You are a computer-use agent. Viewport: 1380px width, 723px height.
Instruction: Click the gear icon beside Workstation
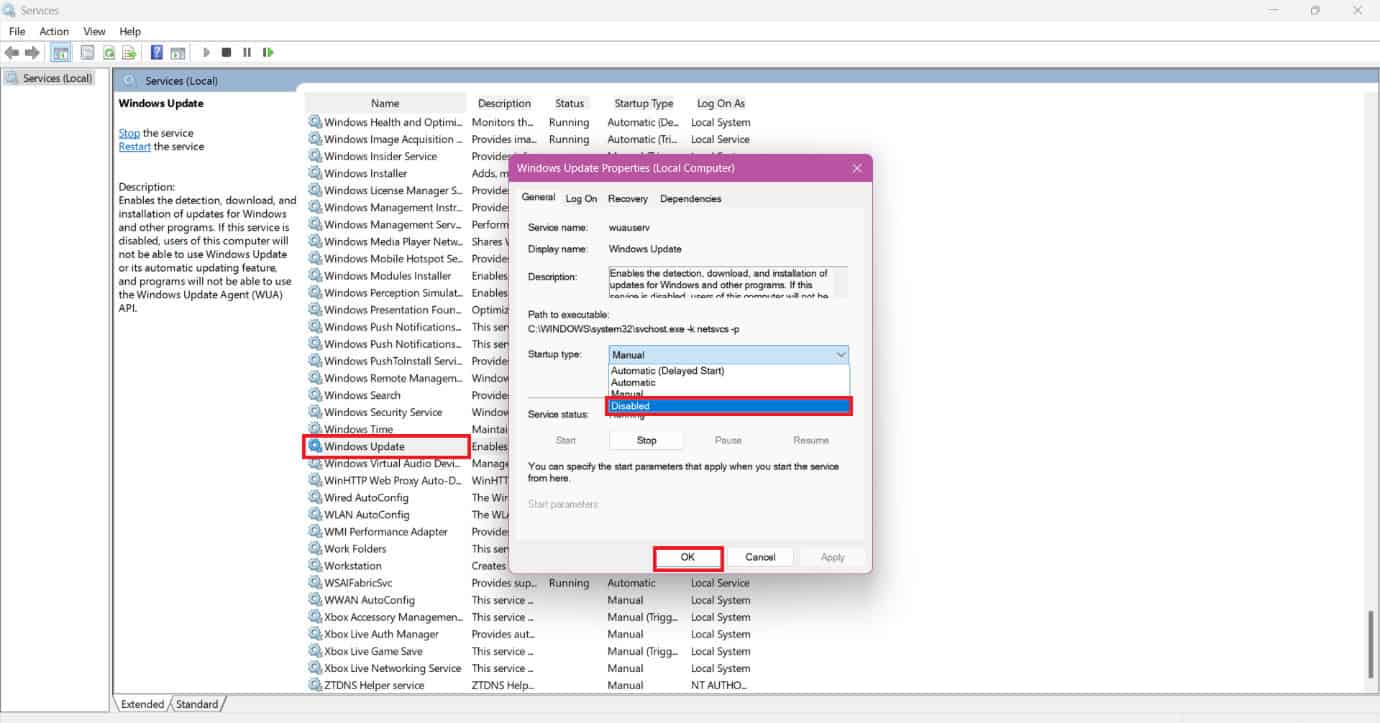[315, 565]
